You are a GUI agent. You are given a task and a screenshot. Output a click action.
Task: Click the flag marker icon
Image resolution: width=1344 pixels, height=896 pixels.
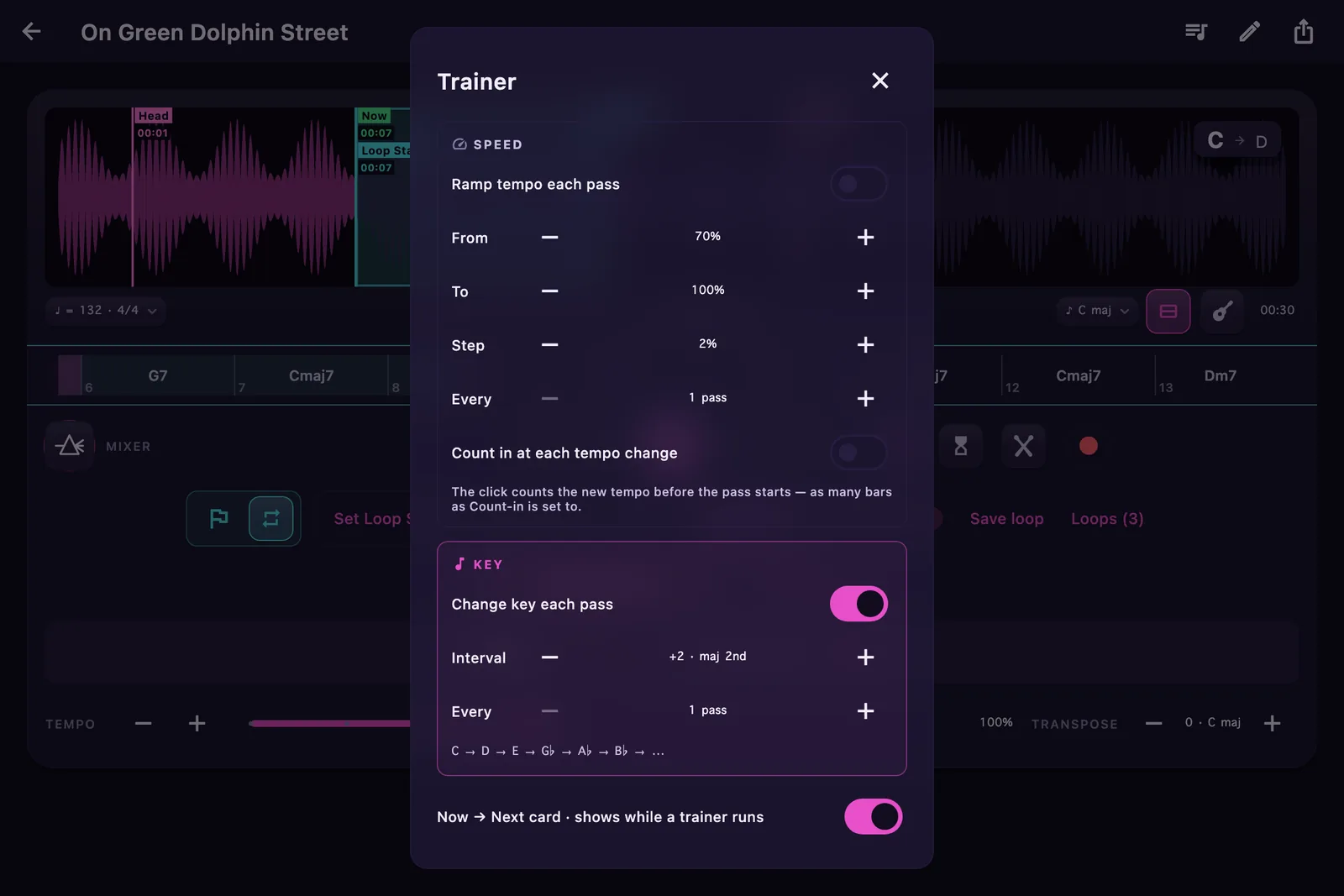218,518
